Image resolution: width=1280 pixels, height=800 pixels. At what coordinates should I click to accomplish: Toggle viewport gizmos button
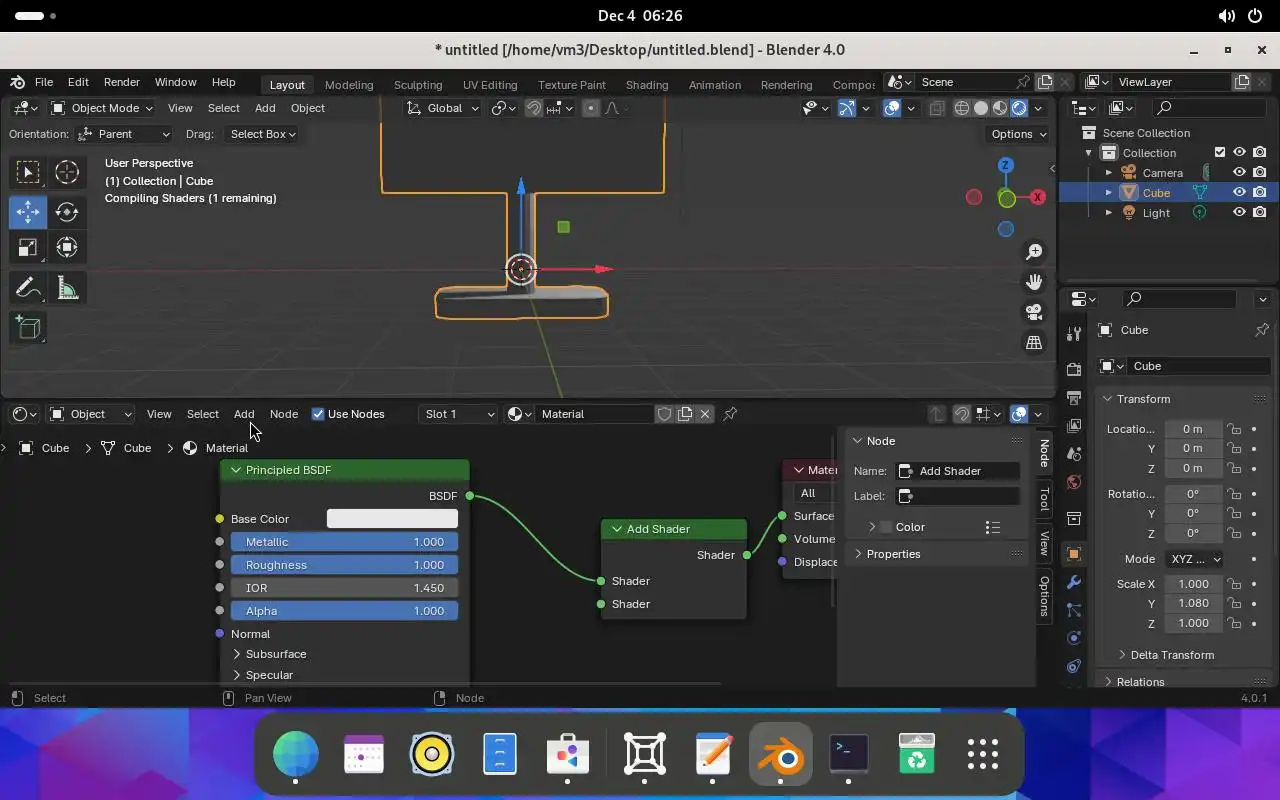coord(847,108)
